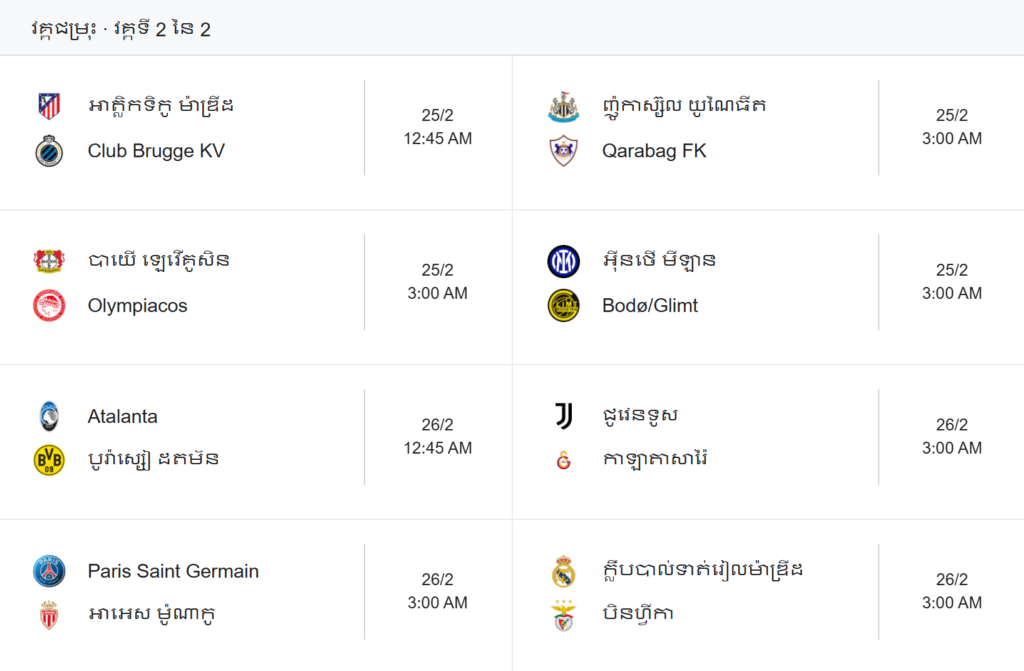Click the Benfica crest icon

[563, 615]
